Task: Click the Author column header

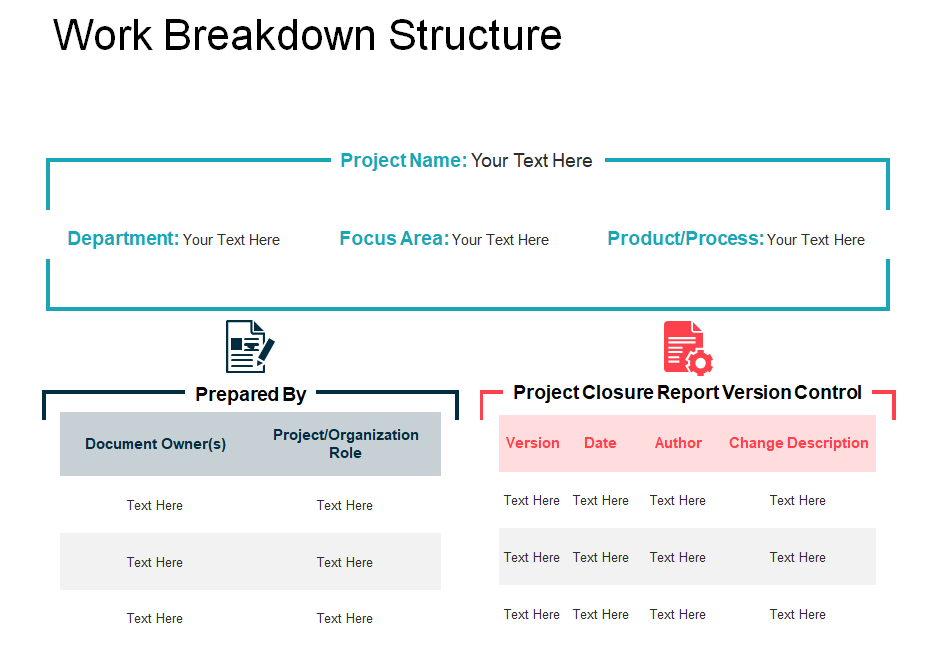Action: coord(678,443)
